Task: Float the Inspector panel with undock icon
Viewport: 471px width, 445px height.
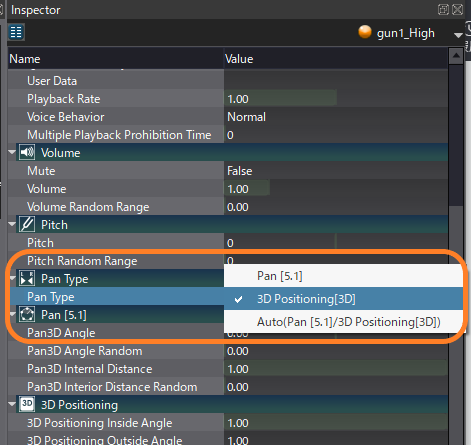Action: pyautogui.click(x=443, y=10)
